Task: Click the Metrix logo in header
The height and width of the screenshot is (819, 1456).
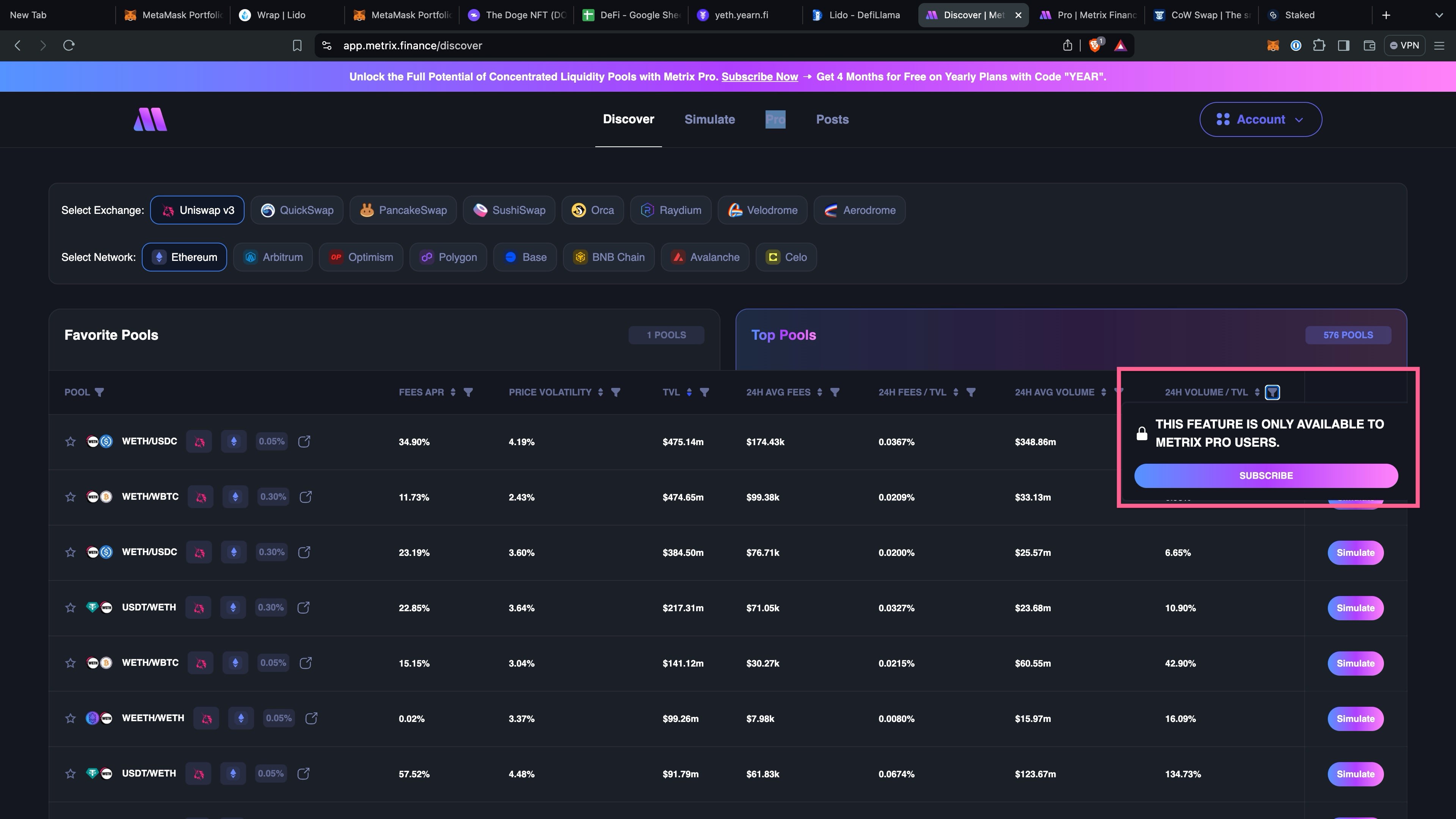Action: tap(151, 119)
